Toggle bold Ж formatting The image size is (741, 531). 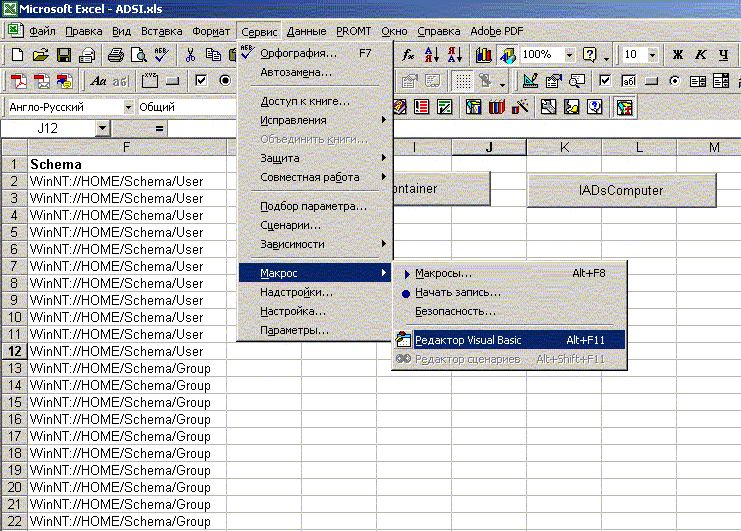point(678,55)
